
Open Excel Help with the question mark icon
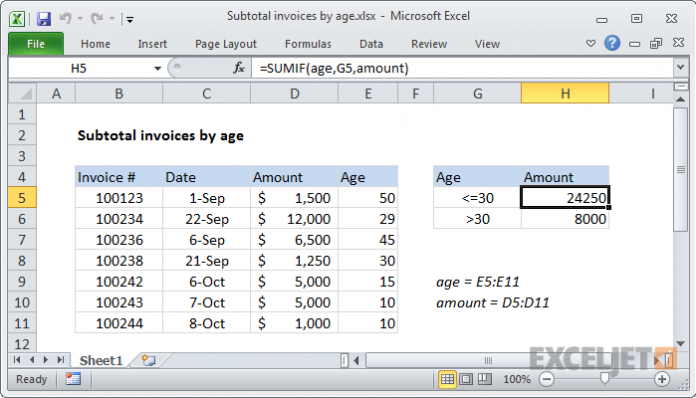pyautogui.click(x=612, y=43)
